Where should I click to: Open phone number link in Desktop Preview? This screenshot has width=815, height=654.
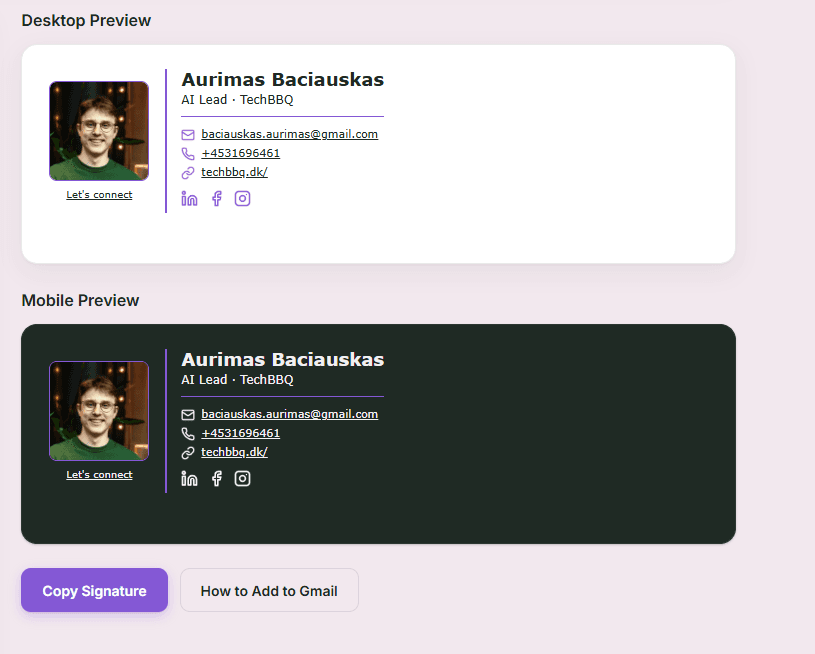(x=241, y=153)
